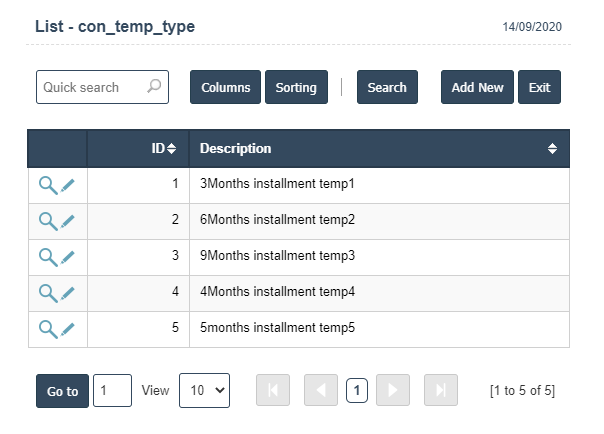Open details magnifier for 6Months installment temp2
The height and width of the screenshot is (434, 604).
click(x=47, y=221)
